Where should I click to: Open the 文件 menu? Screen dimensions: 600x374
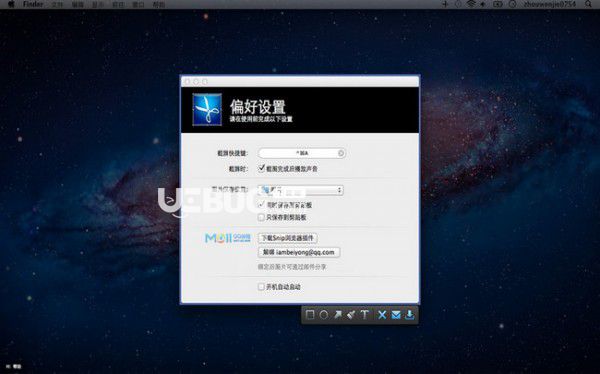coord(57,5)
